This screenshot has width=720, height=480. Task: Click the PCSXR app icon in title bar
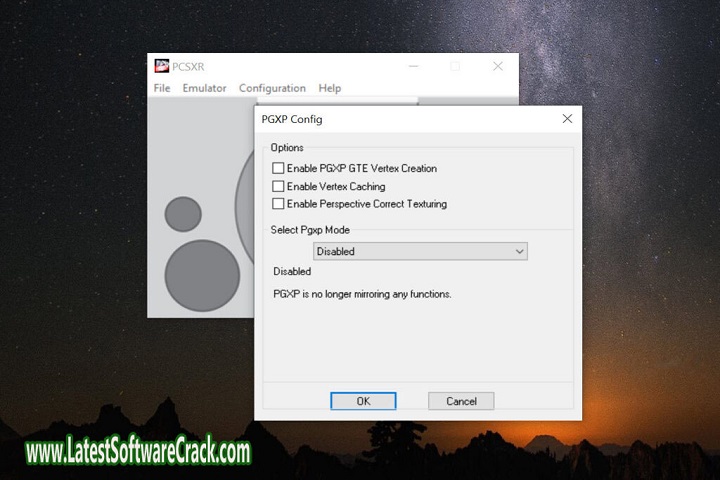pyautogui.click(x=161, y=66)
